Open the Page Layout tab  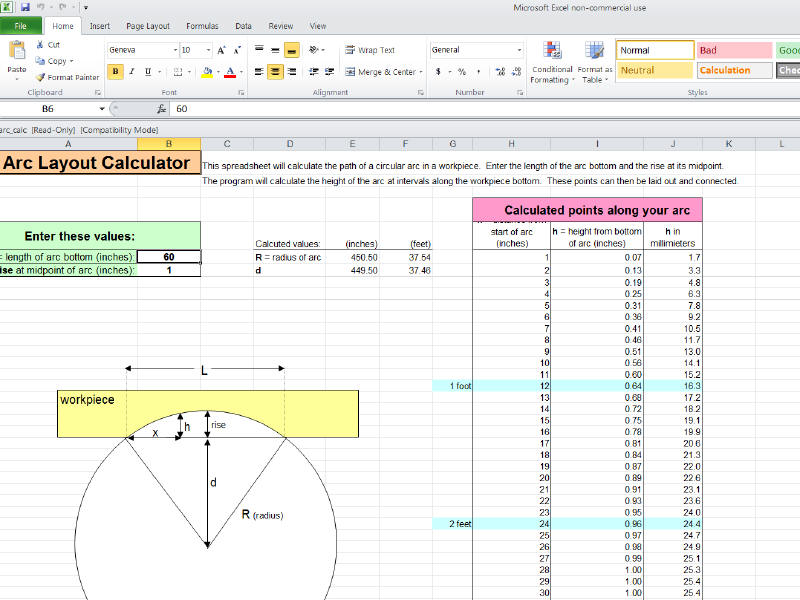148,26
